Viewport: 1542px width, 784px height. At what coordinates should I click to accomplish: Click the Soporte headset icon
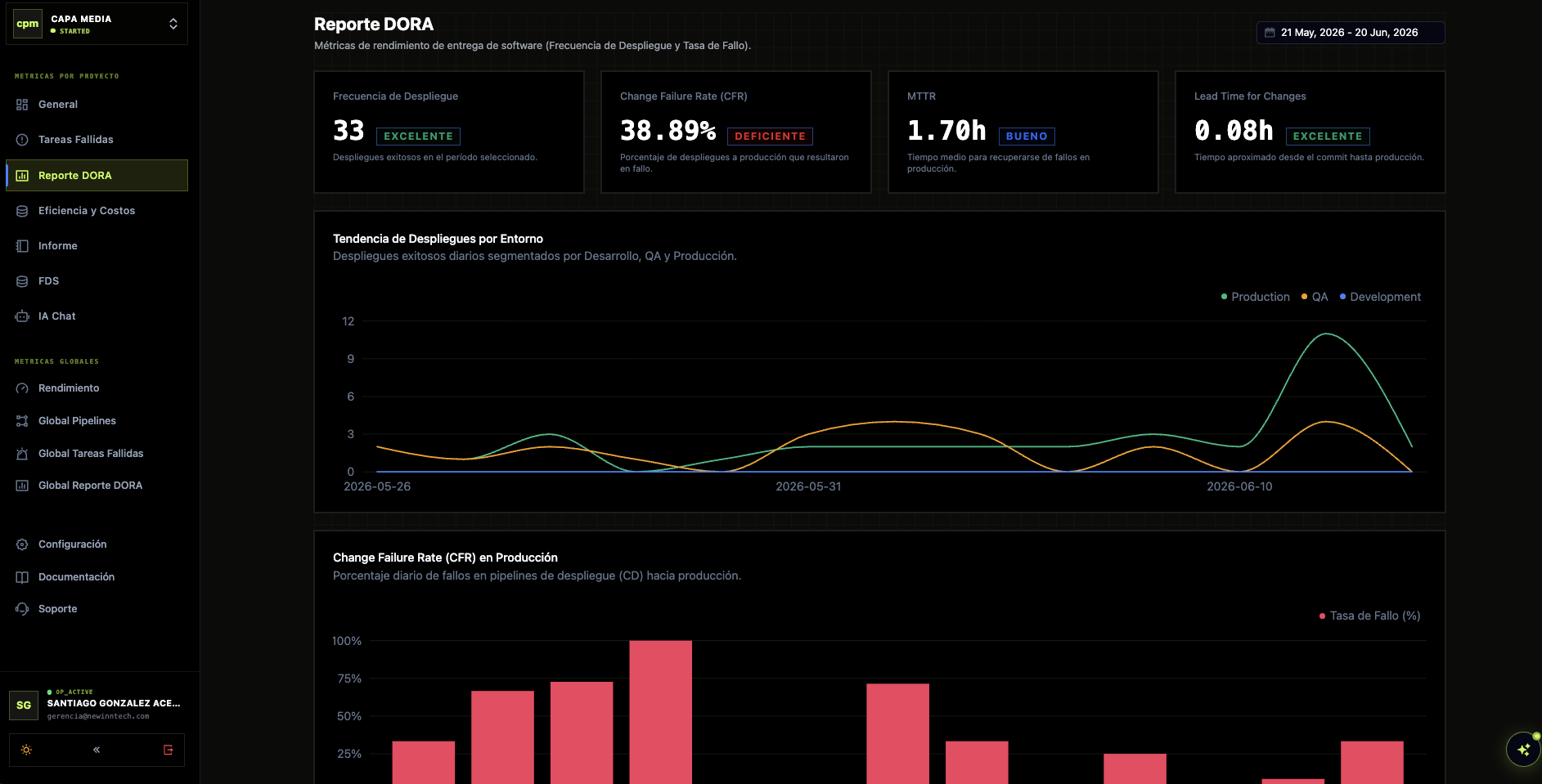pyautogui.click(x=22, y=609)
